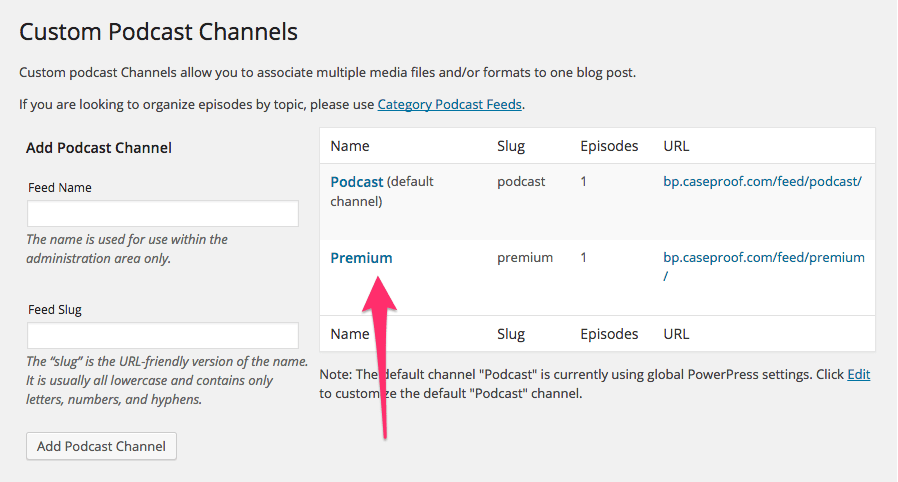
Task: Click the URL column header at top
Action: [676, 146]
